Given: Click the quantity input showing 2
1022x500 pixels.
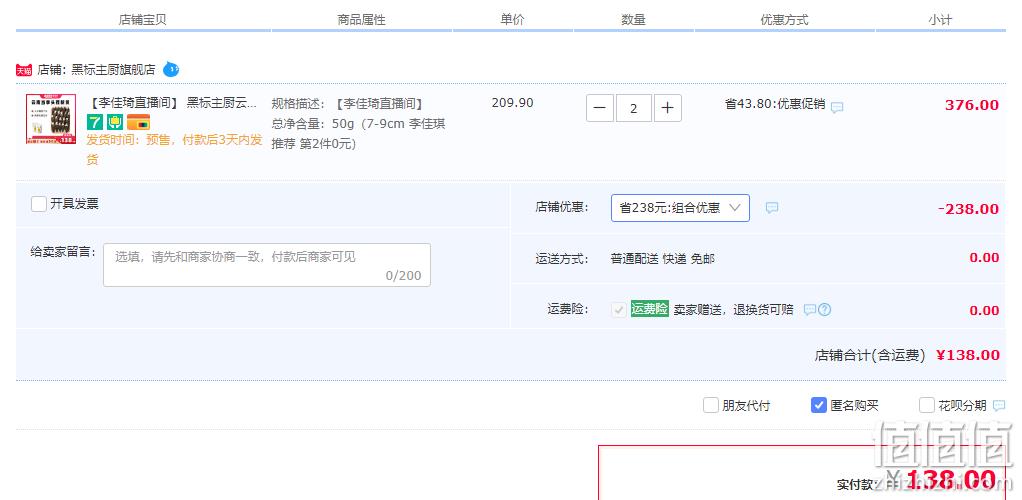Looking at the screenshot, I should [634, 108].
